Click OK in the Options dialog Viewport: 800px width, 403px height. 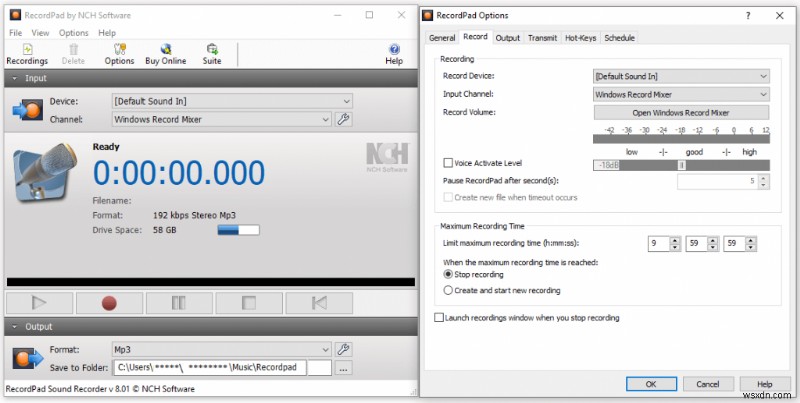click(x=652, y=384)
